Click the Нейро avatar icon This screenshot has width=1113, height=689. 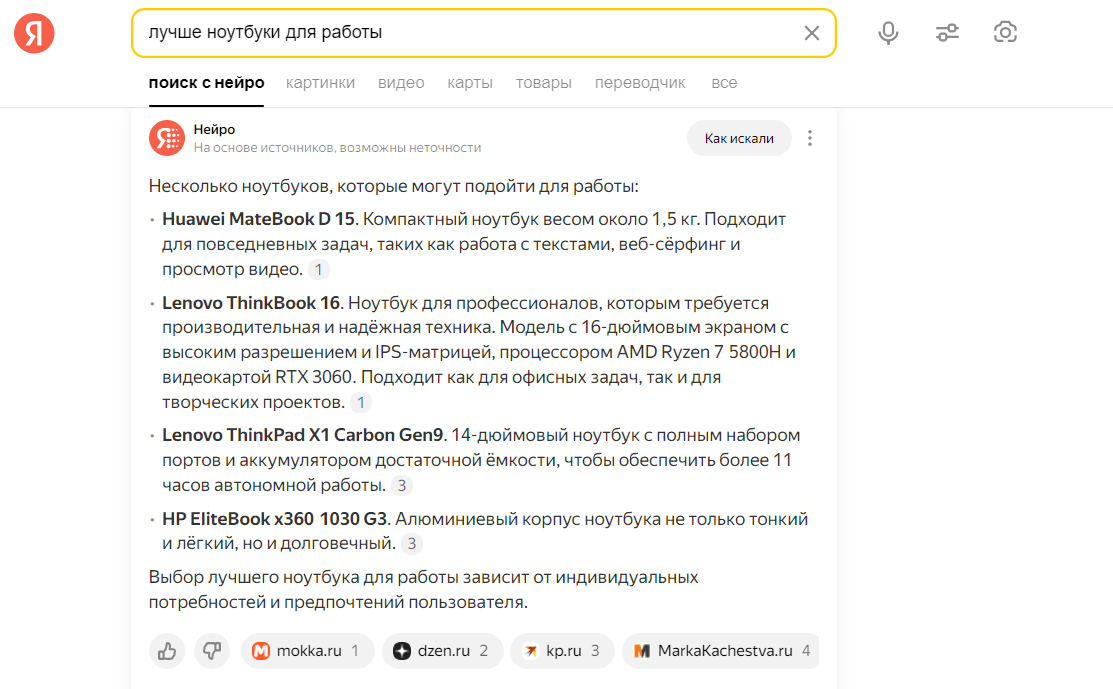pos(167,138)
